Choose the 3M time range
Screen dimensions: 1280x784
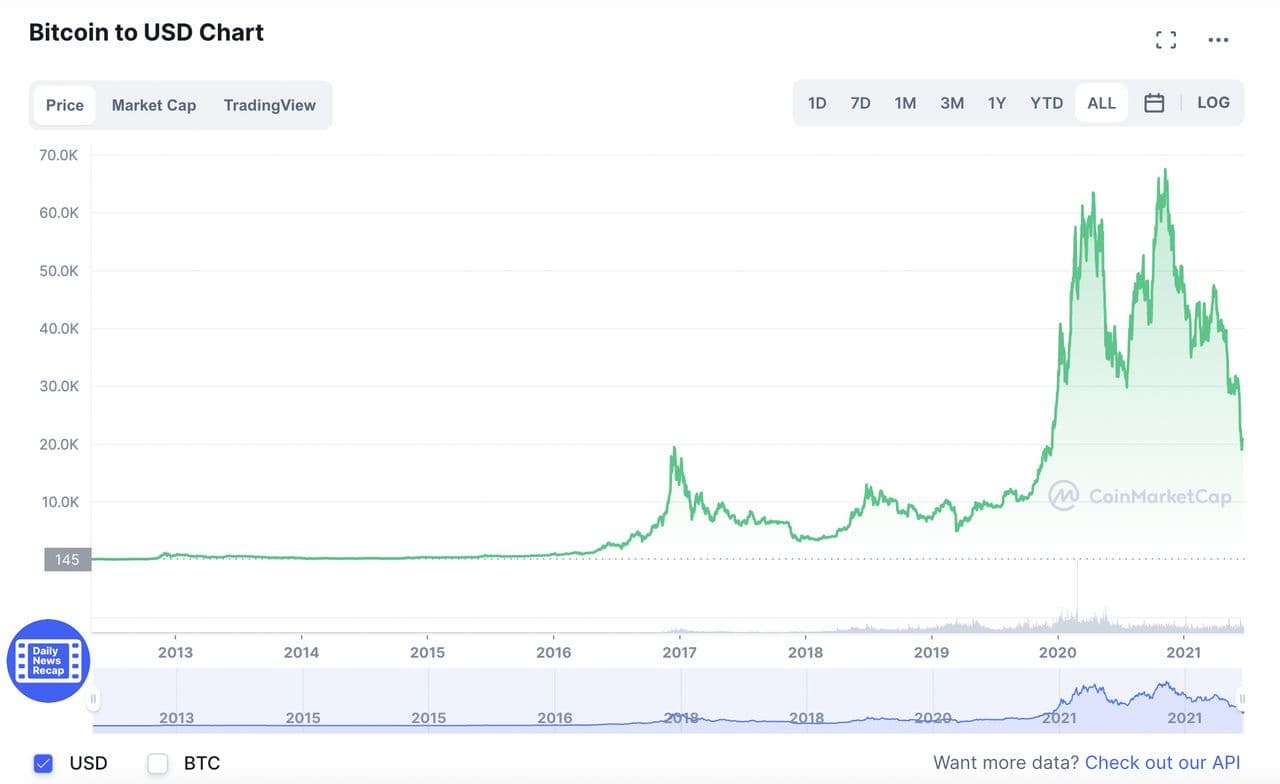click(x=952, y=103)
